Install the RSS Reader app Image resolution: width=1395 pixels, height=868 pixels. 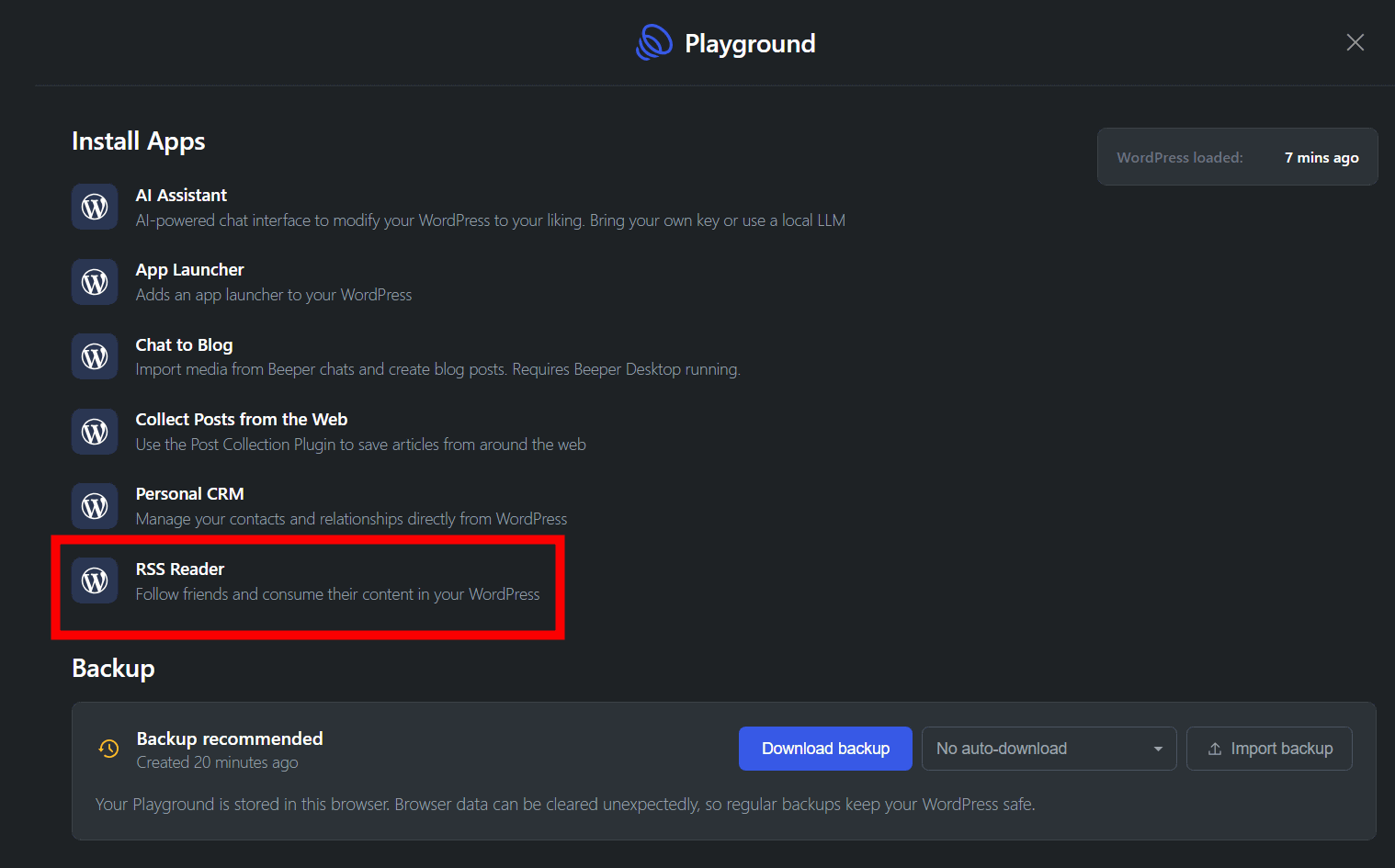point(180,569)
